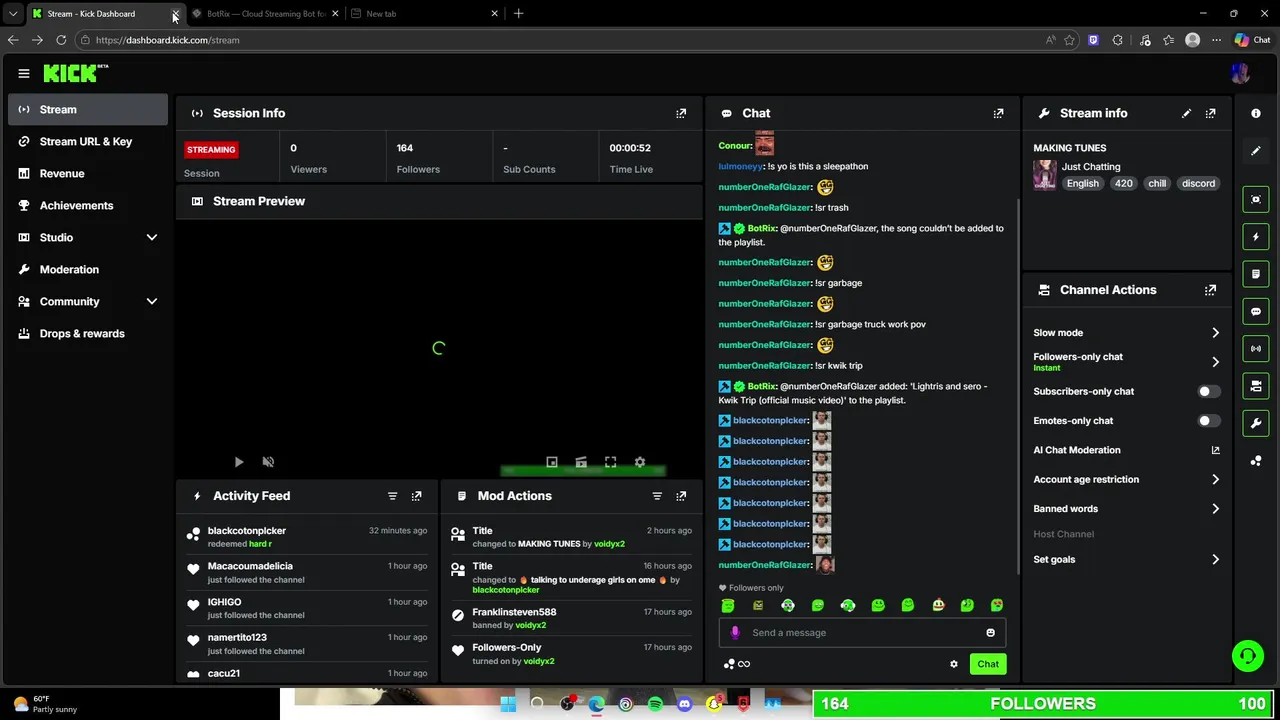The height and width of the screenshot is (720, 1280).
Task: Focus the Send a message field
Action: pos(862,632)
